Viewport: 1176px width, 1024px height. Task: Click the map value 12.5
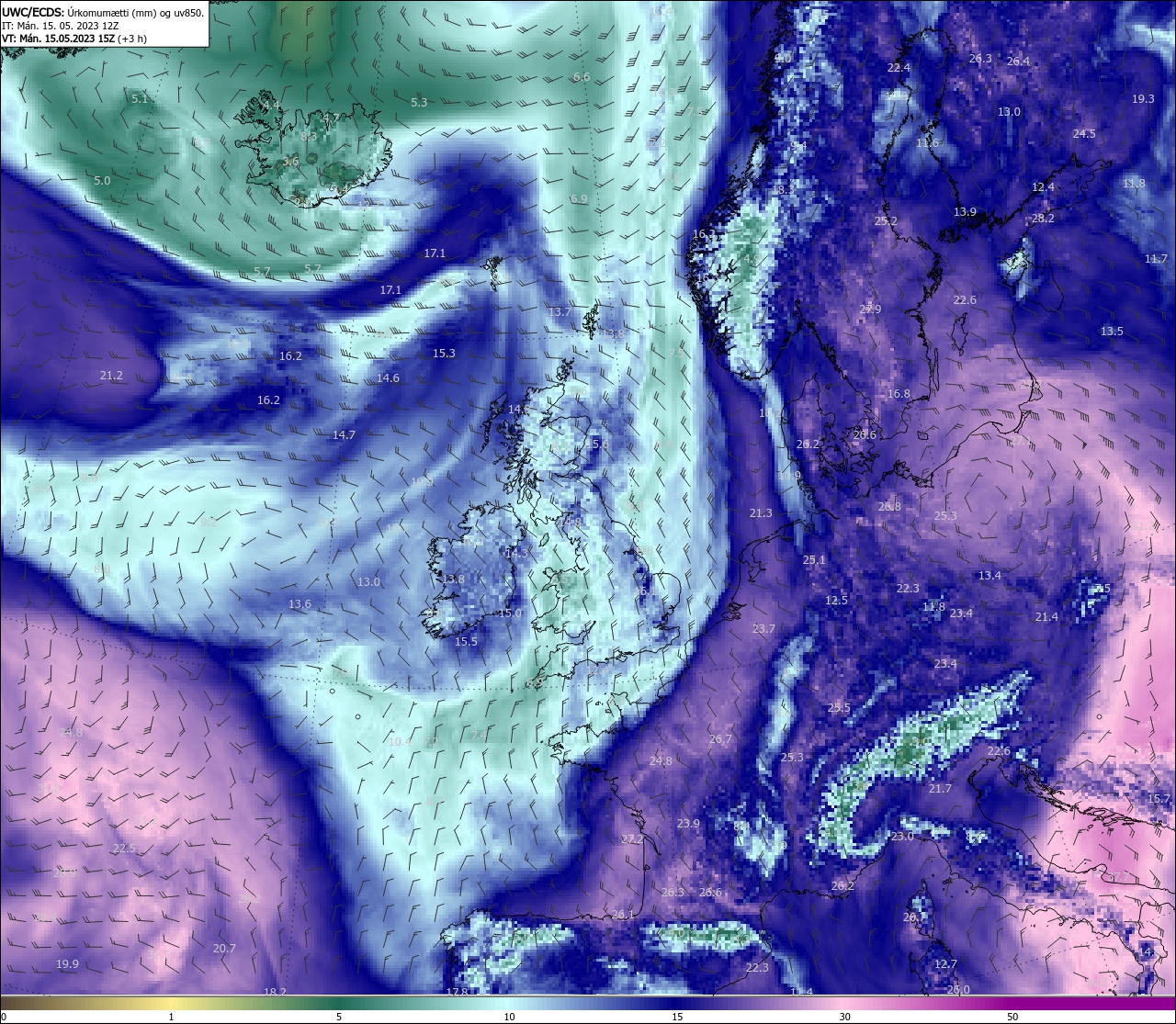pyautogui.click(x=836, y=601)
